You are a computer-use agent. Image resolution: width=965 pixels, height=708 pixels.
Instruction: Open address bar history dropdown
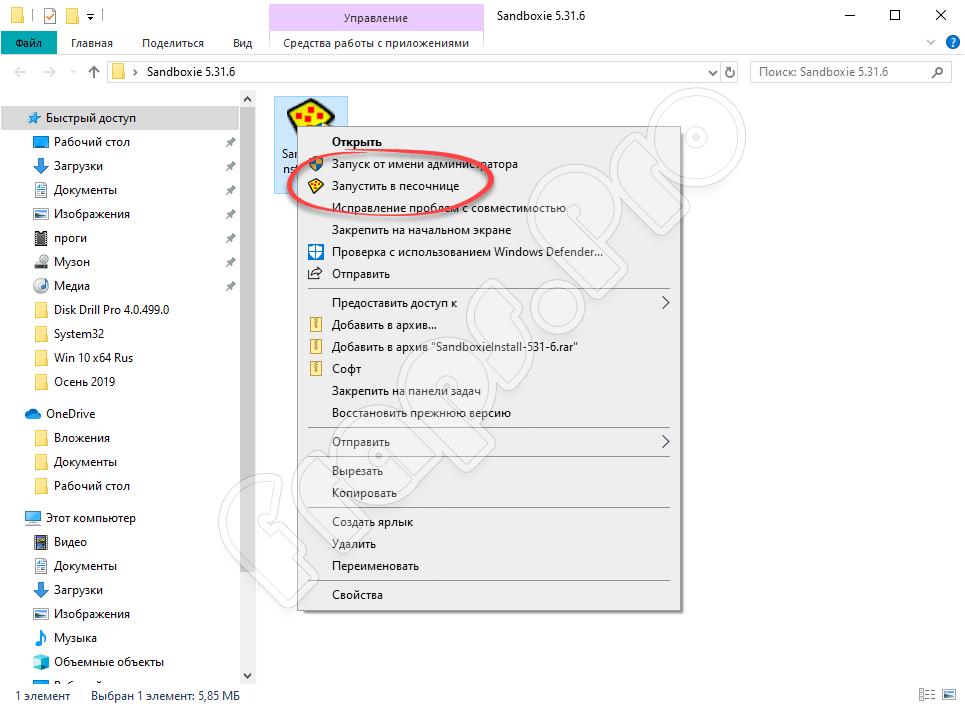(711, 72)
